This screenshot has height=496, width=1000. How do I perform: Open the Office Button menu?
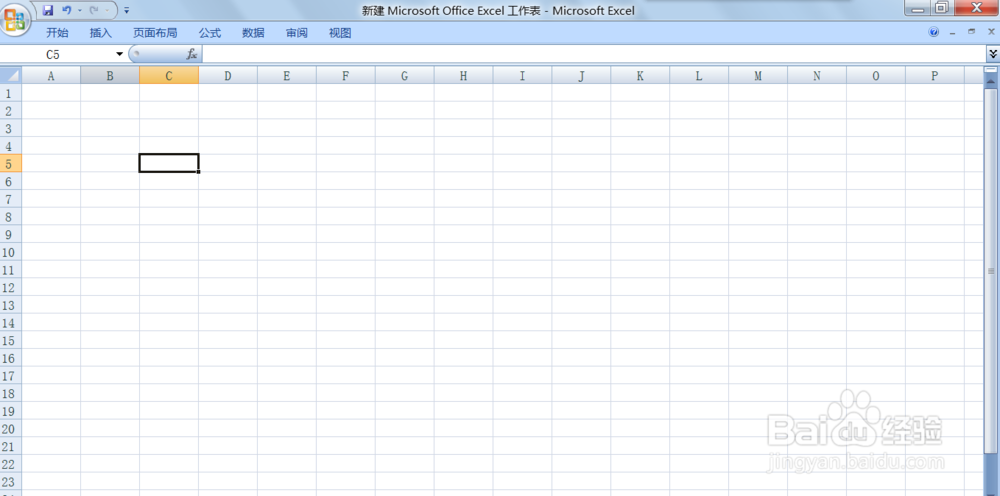click(x=15, y=18)
